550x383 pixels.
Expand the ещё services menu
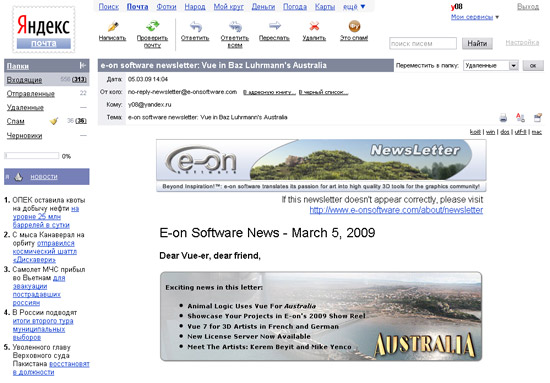click(354, 7)
